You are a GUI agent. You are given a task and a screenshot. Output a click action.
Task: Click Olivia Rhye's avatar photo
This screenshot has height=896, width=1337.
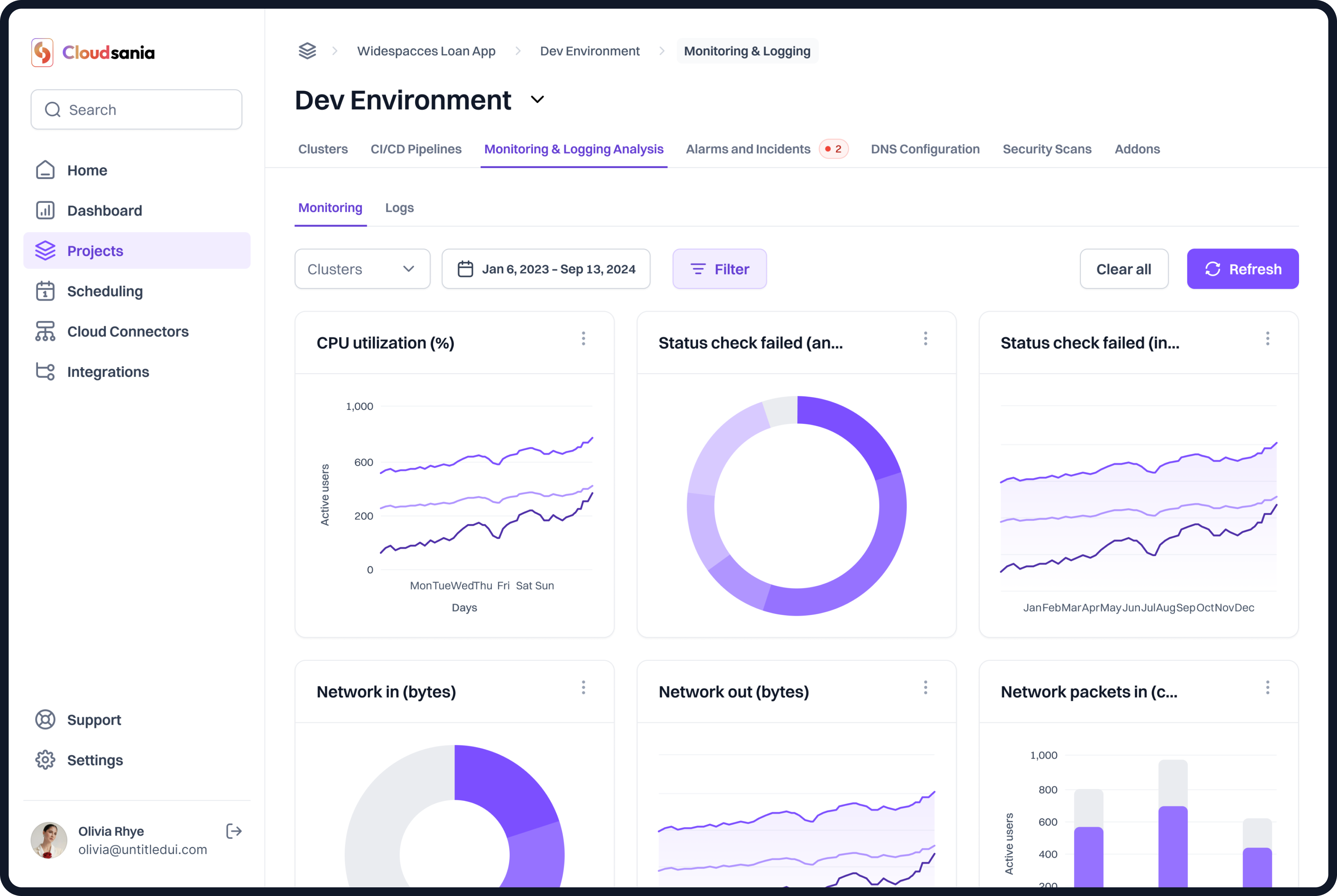click(x=48, y=840)
